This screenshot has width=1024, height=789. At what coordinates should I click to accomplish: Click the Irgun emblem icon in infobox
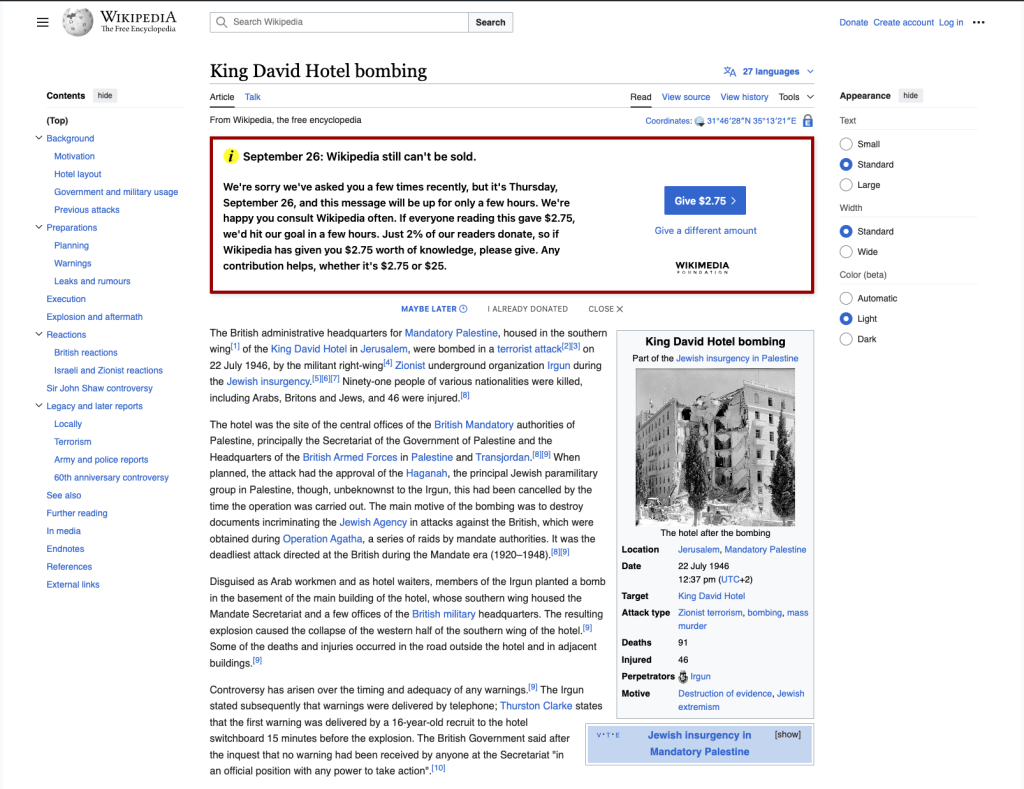[x=683, y=677]
